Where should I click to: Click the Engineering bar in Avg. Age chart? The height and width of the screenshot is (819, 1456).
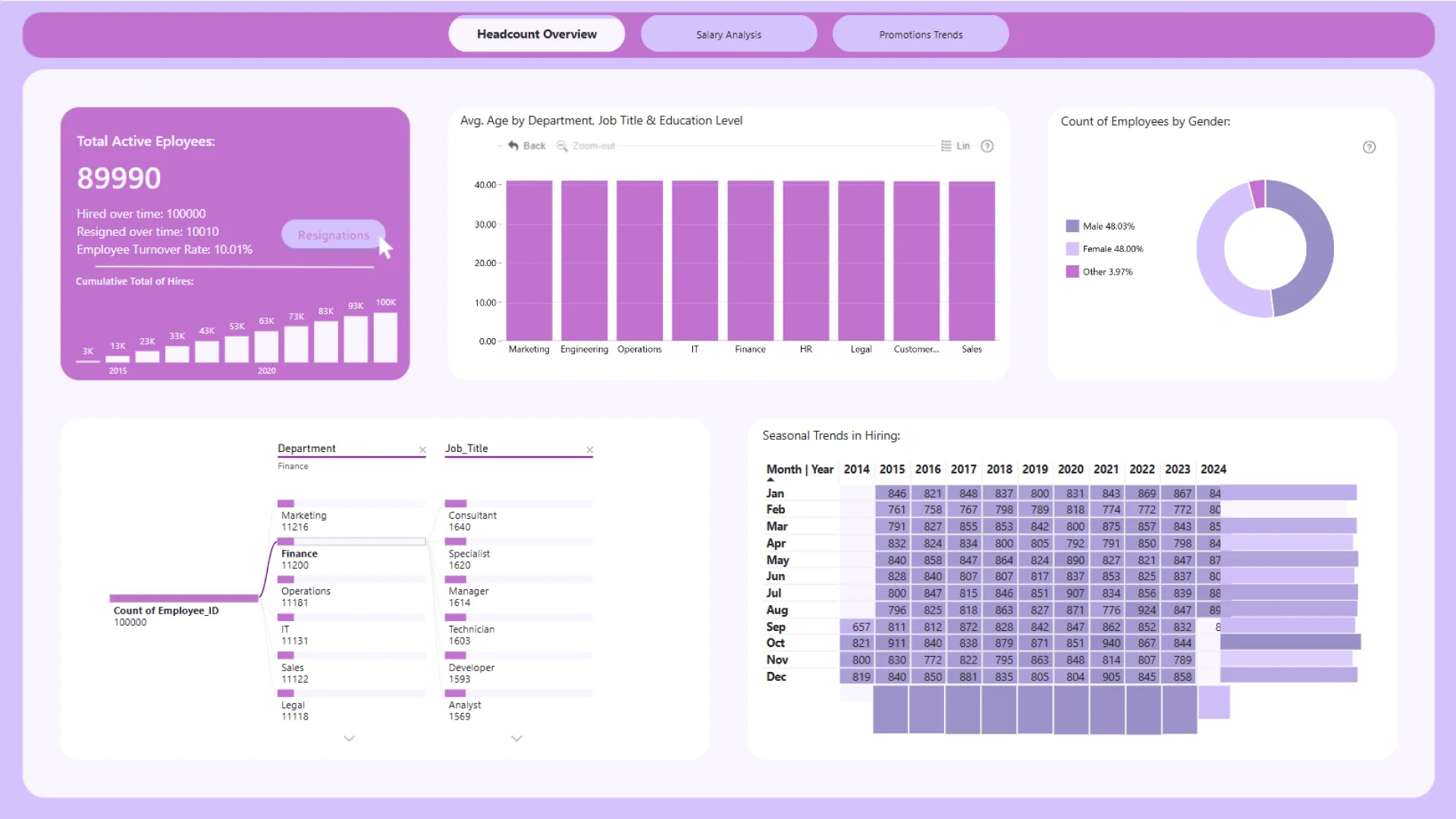(x=584, y=261)
